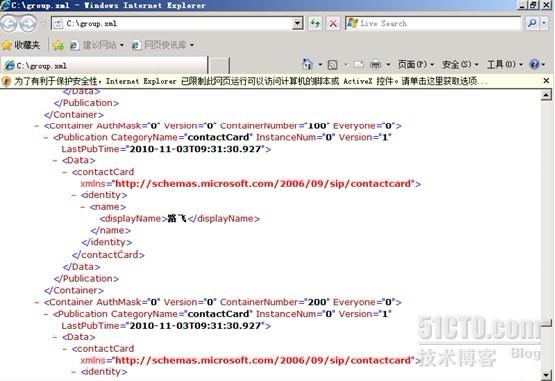Refresh the page with the green arrows icon
This screenshot has width=555, height=381.
pos(315,23)
